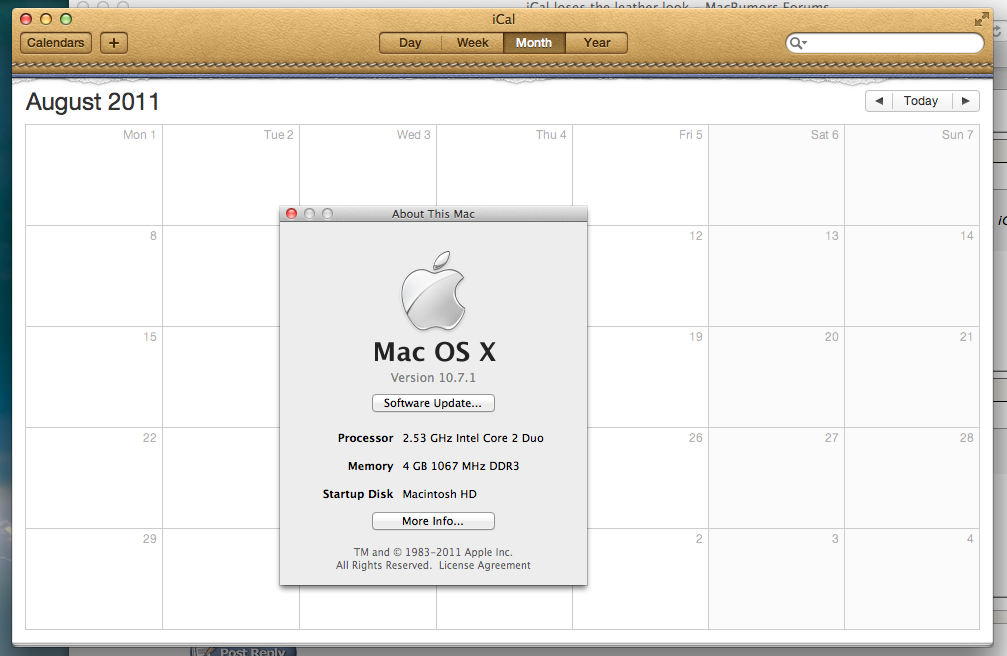The height and width of the screenshot is (656, 1007).
Task: Select August 29 in the calendar
Action: [x=94, y=578]
